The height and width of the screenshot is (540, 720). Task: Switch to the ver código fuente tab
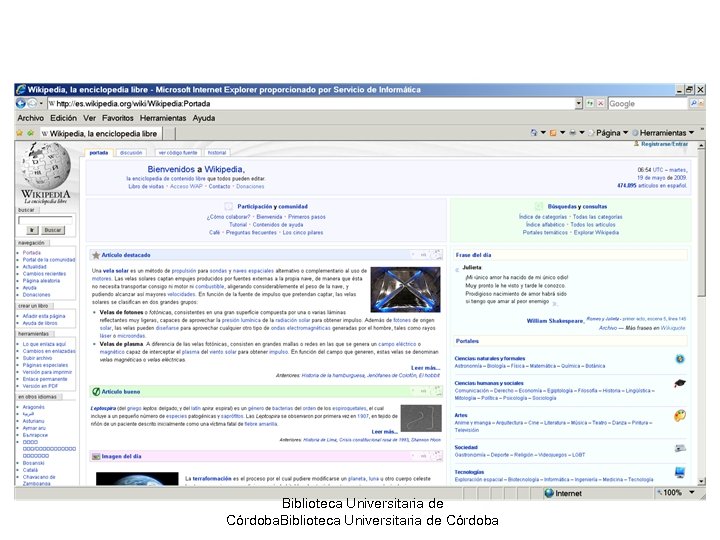click(x=178, y=152)
